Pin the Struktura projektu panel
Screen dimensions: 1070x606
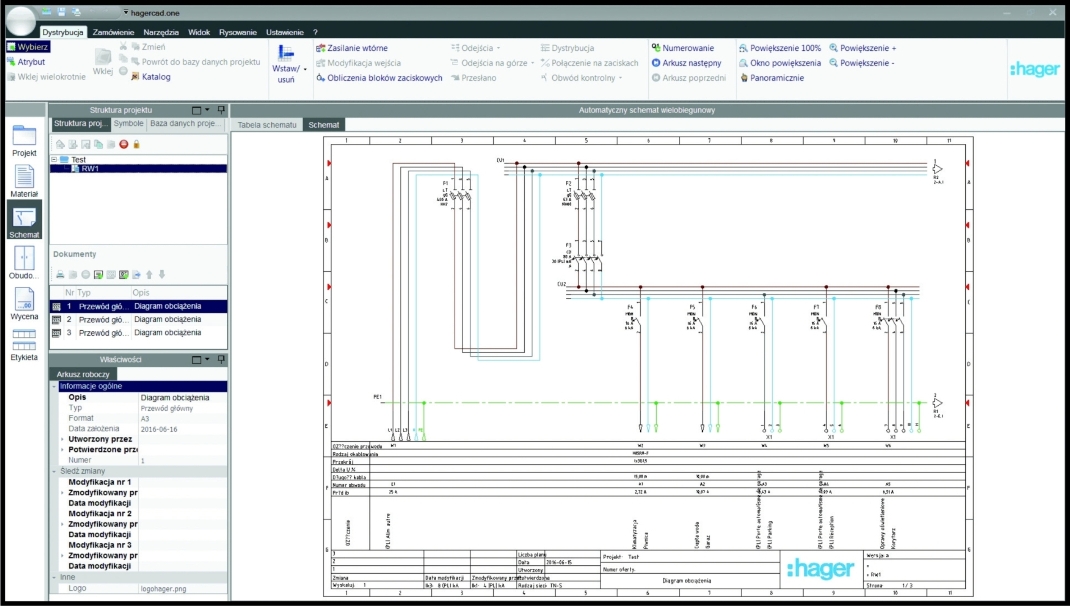tap(221, 109)
